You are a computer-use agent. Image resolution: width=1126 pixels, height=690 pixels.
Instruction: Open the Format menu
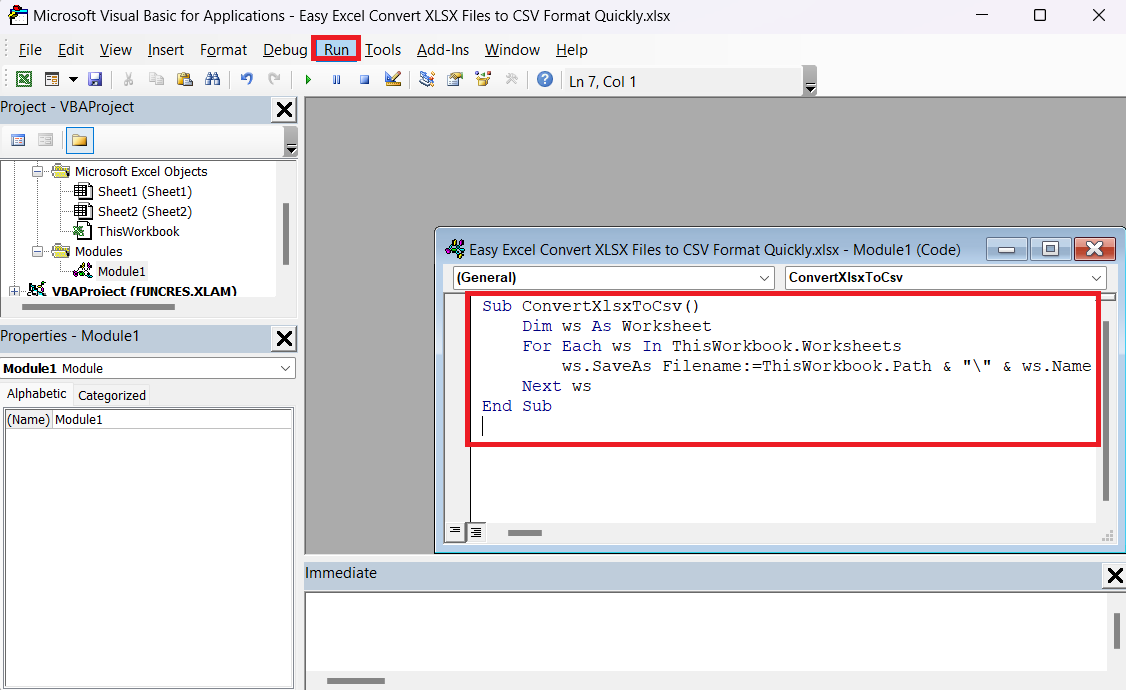point(223,50)
